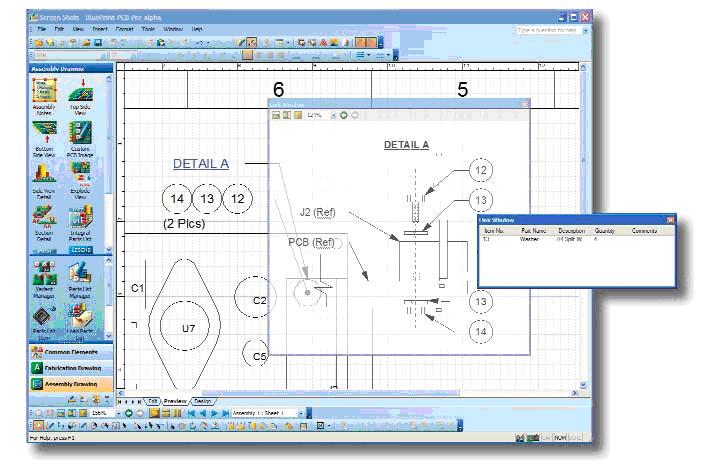This screenshot has height=471, width=704.
Task: Open the Fabrication Drawing panel
Action: click(70, 368)
